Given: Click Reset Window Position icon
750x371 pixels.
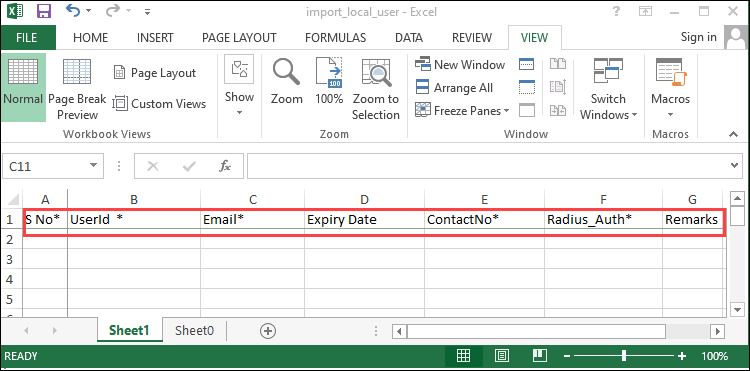Looking at the screenshot, I should click(x=558, y=110).
